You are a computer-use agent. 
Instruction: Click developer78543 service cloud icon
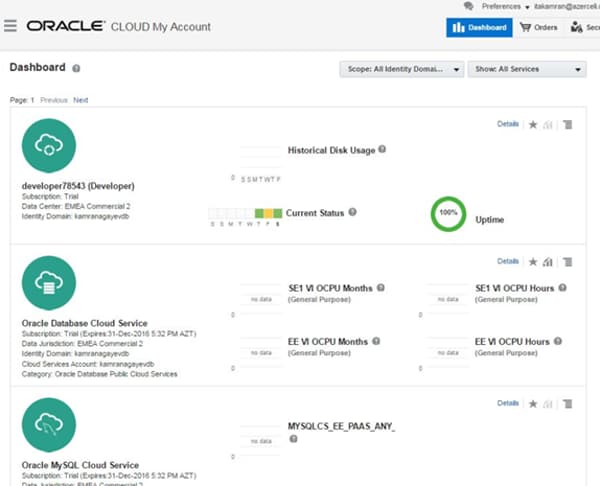[48, 147]
